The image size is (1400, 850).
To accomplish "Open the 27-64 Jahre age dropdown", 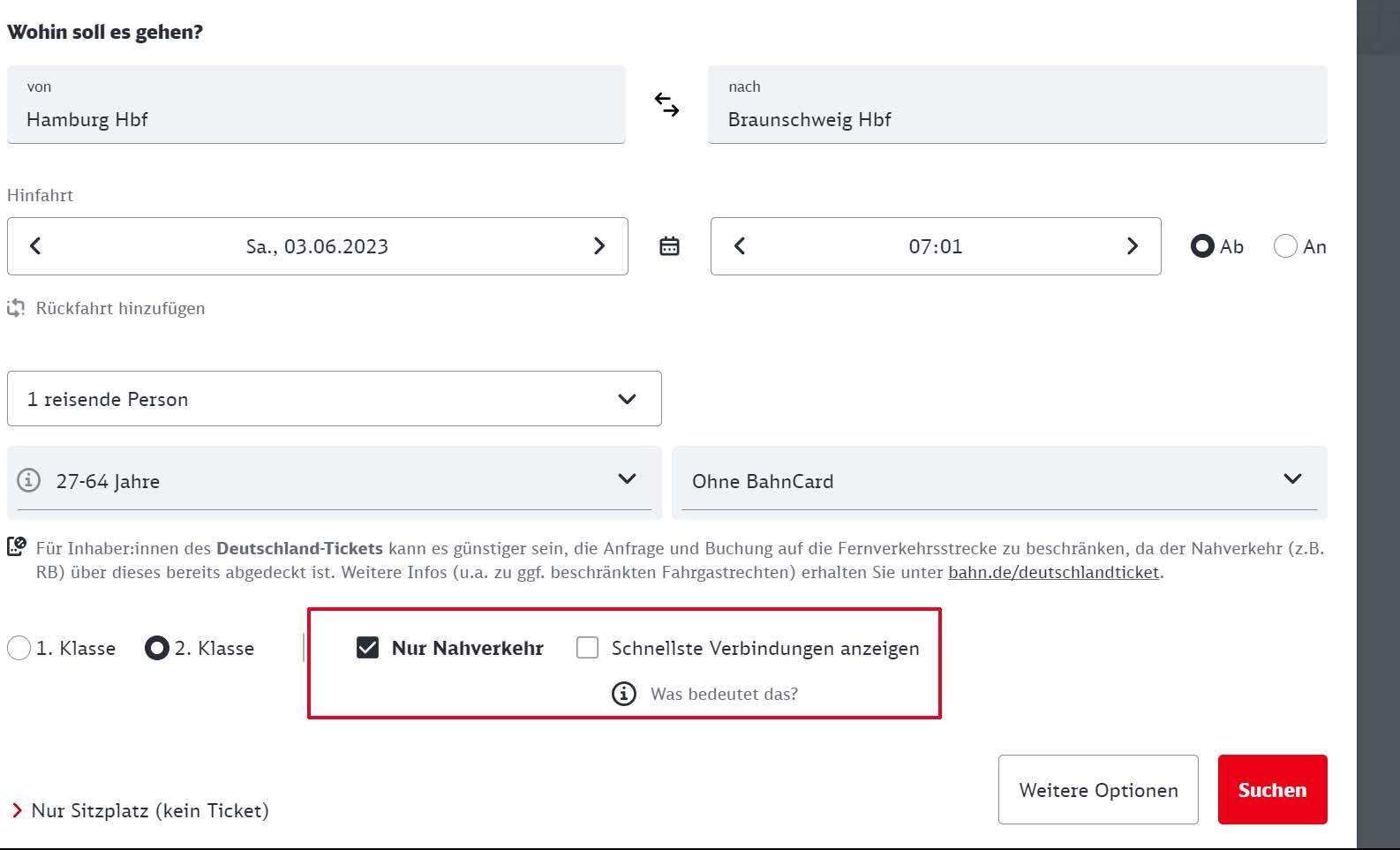I will (335, 481).
